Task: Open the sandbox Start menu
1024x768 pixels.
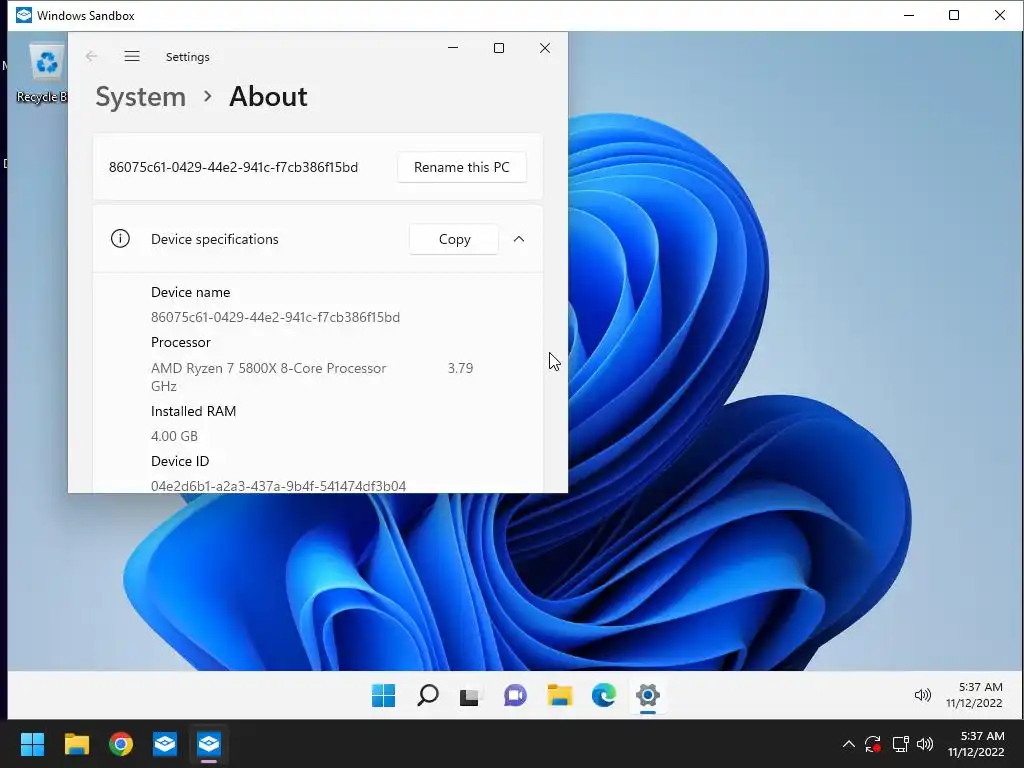Action: pos(383,696)
